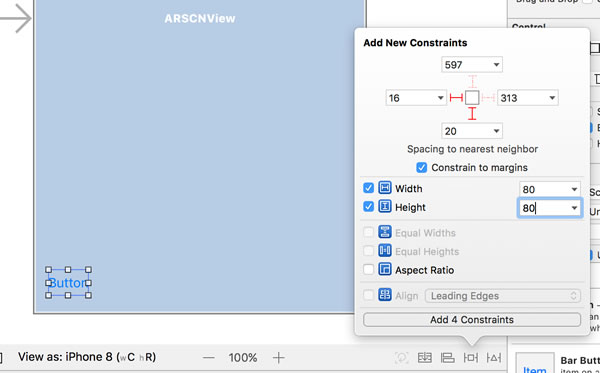
Task: Toggle the trailing spacing strut constraint
Action: click(x=488, y=98)
